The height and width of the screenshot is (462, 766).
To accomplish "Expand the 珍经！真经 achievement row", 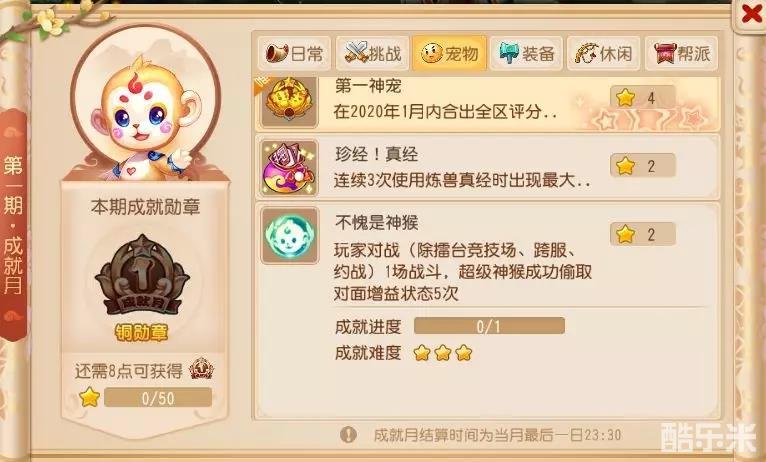I will (x=488, y=168).
